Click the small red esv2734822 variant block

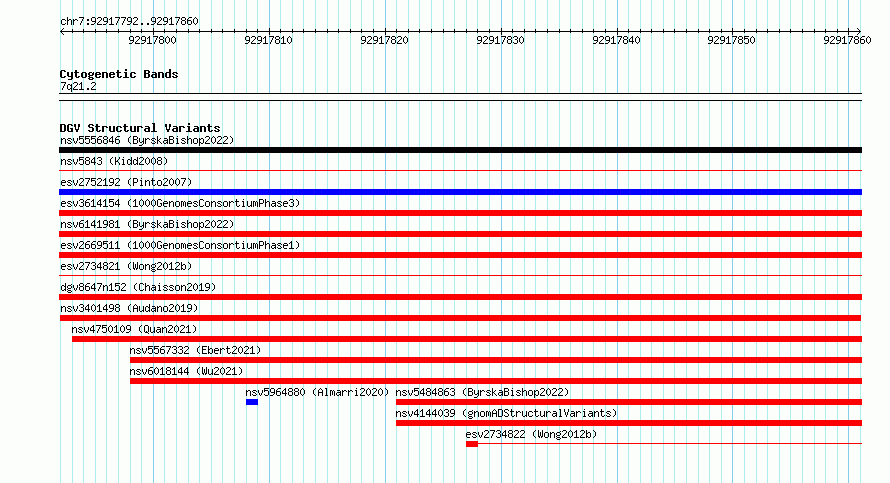[x=472, y=444]
